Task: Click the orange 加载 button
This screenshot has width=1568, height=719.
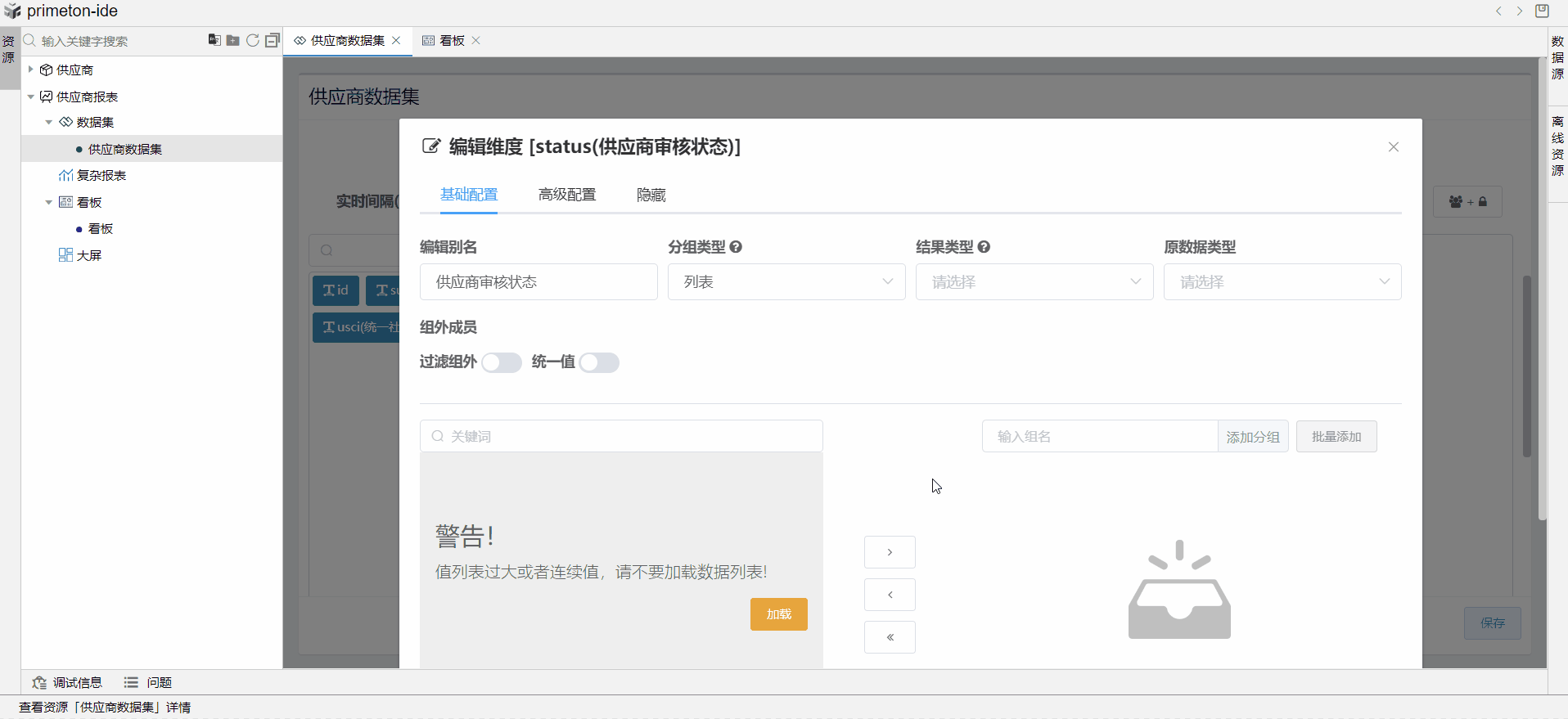Action: 778,614
